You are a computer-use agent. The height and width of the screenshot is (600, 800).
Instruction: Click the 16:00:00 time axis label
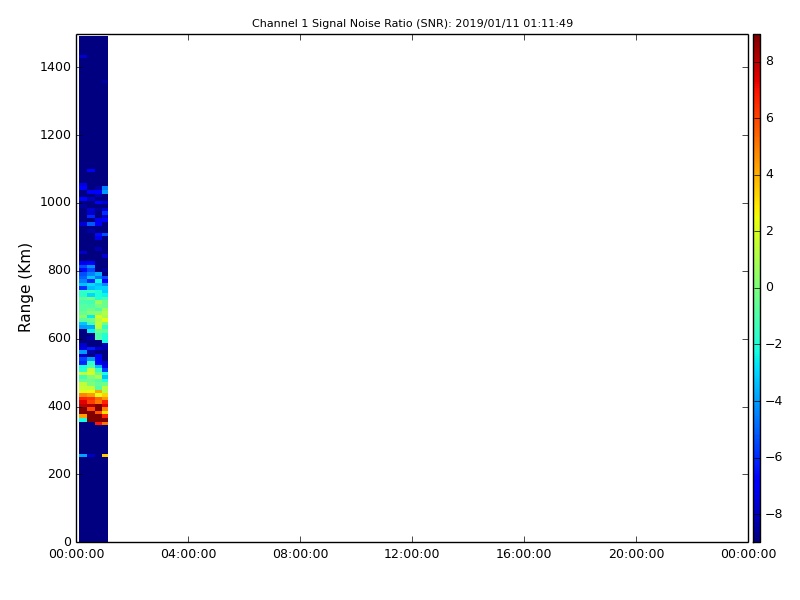[x=524, y=554]
